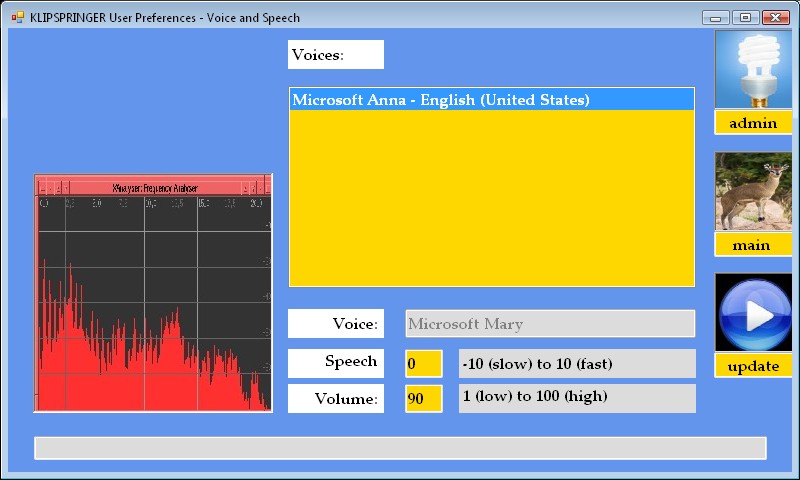Go to main via the main button

tap(753, 245)
